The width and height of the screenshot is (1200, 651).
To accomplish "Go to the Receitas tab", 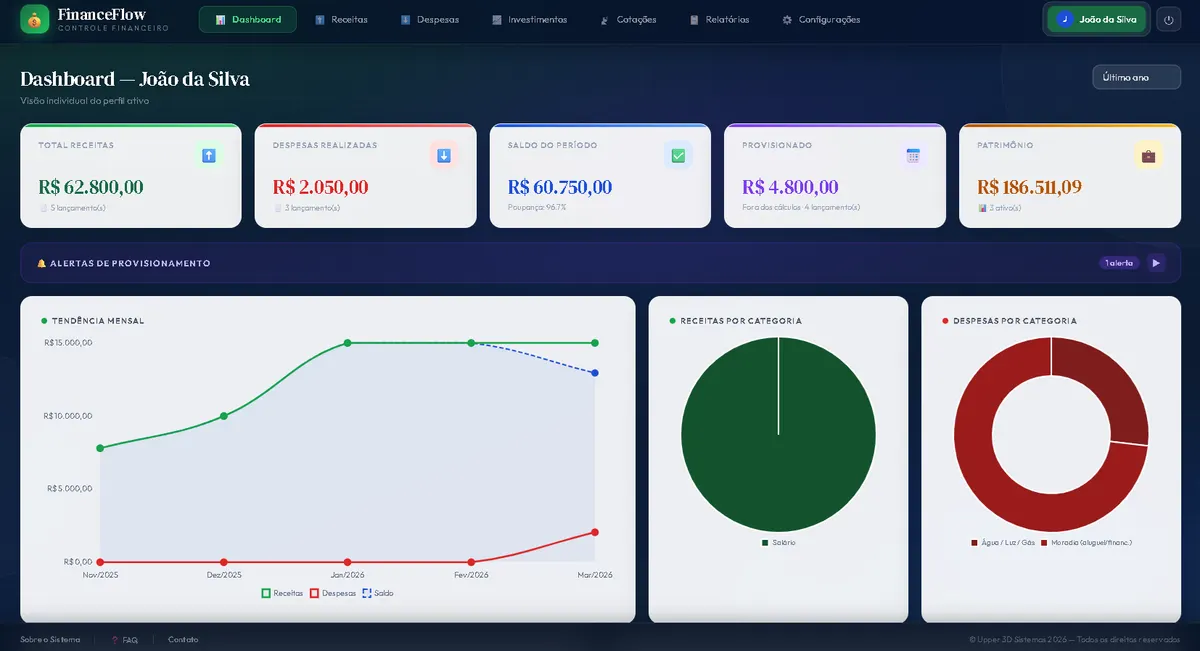I will 341,19.
